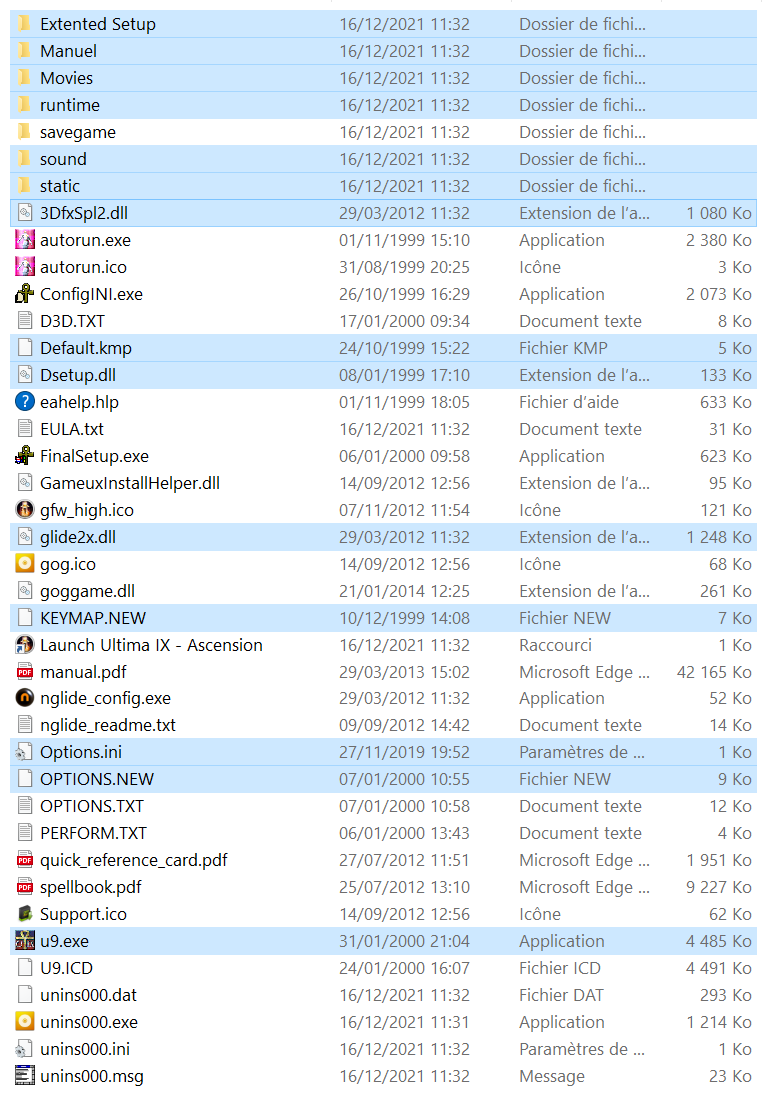The height and width of the screenshot is (1103, 772).
Task: Click the savegame folder icon
Action: point(25,132)
